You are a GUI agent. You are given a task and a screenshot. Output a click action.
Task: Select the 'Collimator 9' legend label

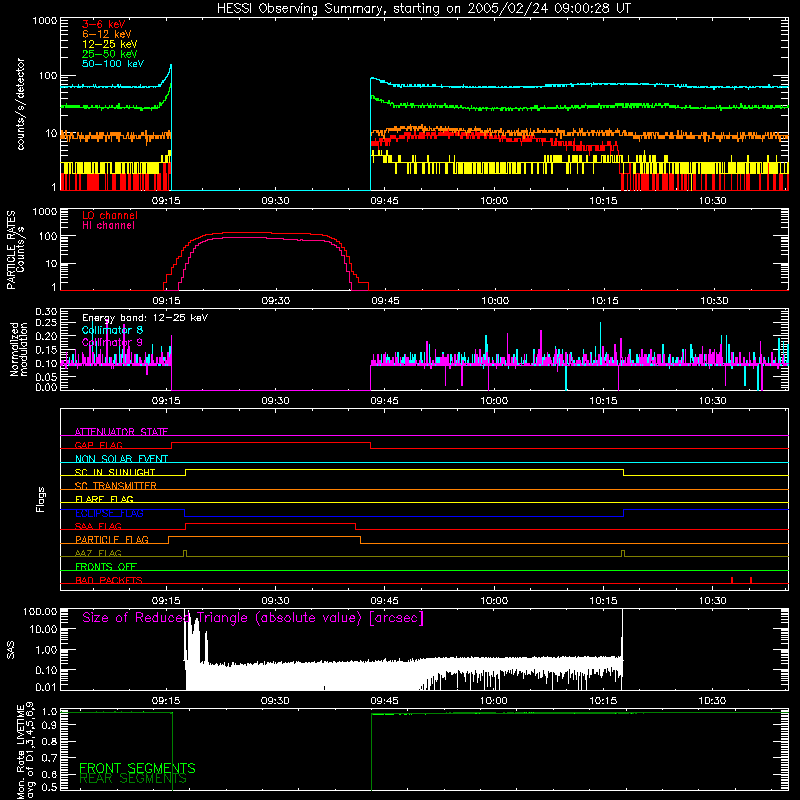click(x=113, y=342)
